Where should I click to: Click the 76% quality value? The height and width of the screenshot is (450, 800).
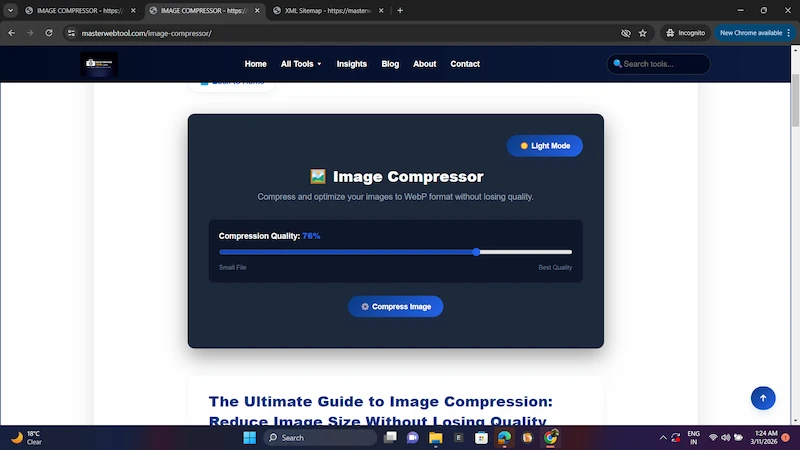311,236
